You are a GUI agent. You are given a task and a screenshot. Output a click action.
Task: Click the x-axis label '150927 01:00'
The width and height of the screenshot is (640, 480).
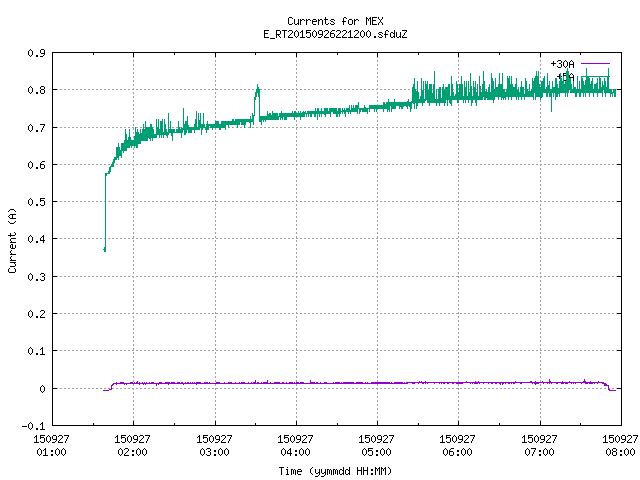pos(51,446)
